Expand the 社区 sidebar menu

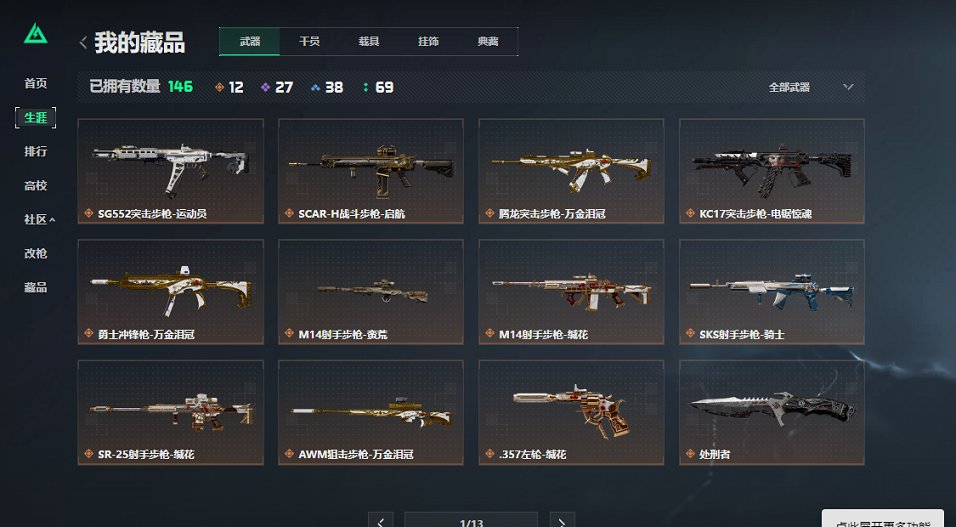tap(40, 219)
